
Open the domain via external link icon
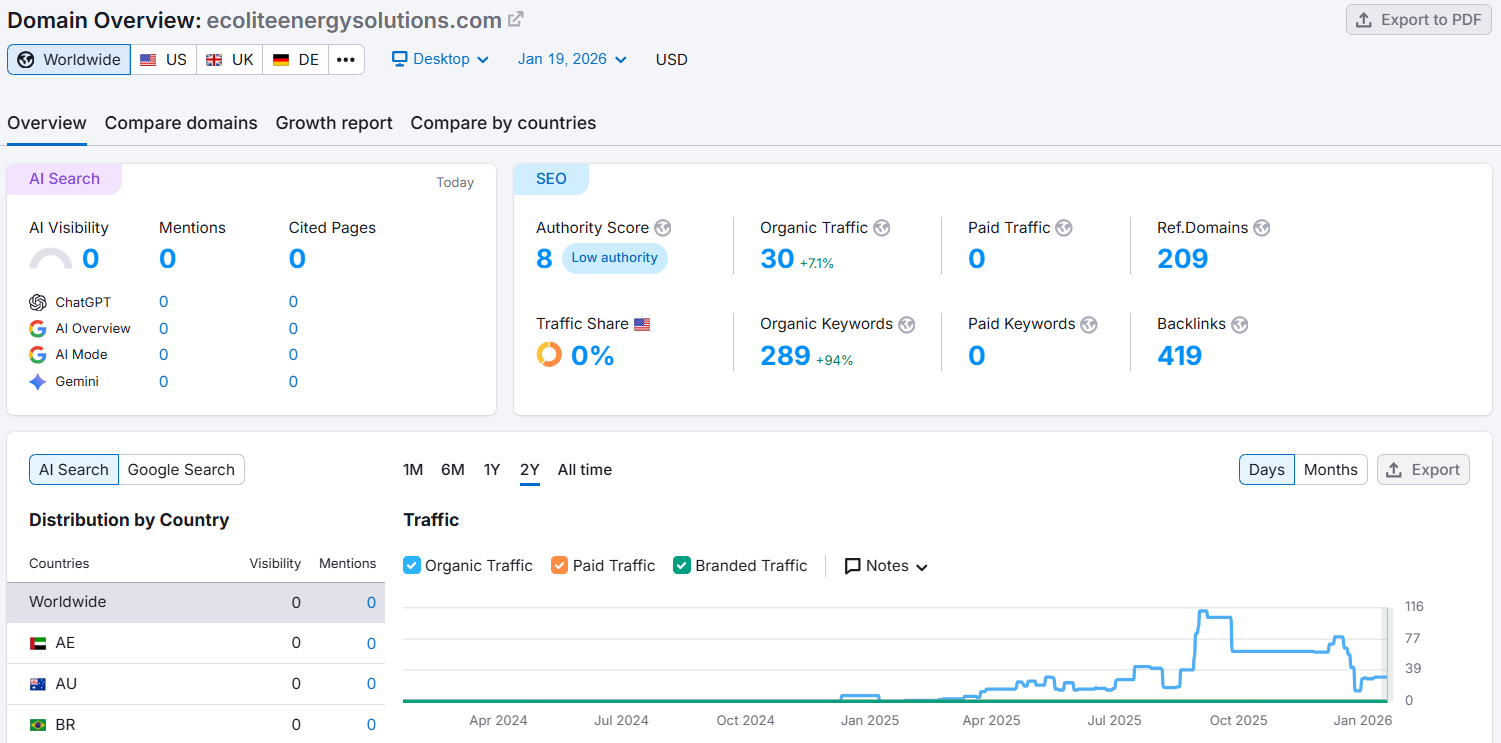click(515, 18)
